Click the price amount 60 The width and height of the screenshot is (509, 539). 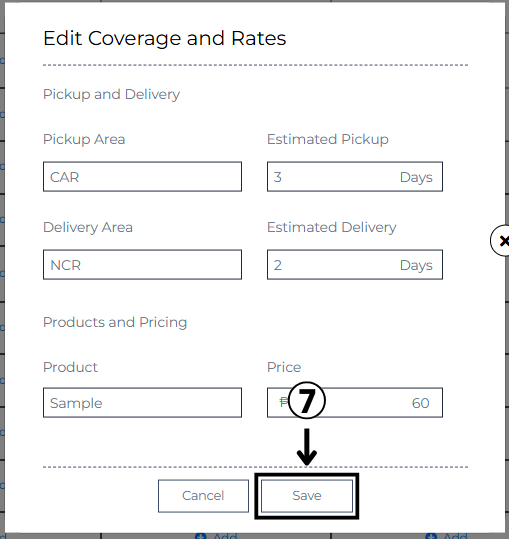[x=421, y=403]
